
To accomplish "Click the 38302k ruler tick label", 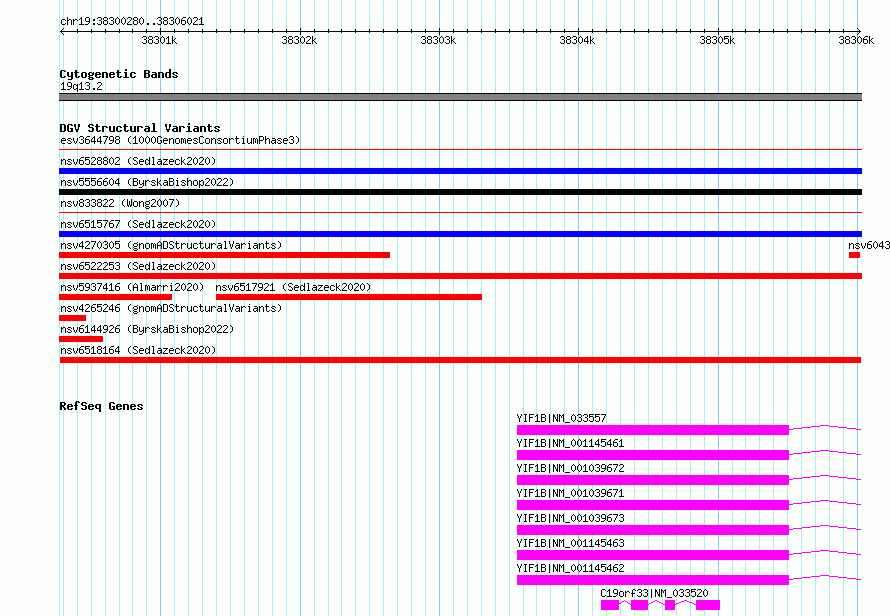I will [x=299, y=40].
